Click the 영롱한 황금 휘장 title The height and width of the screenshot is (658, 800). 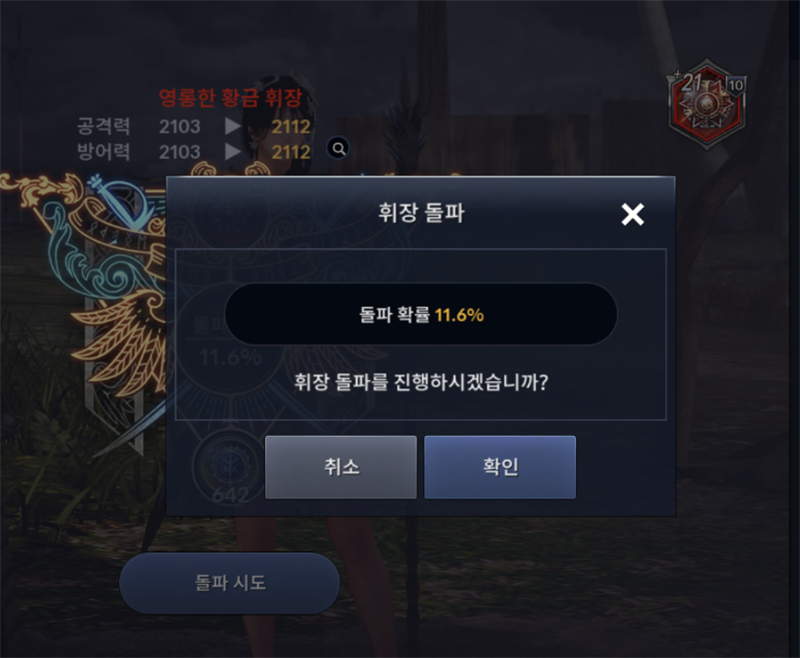click(231, 97)
